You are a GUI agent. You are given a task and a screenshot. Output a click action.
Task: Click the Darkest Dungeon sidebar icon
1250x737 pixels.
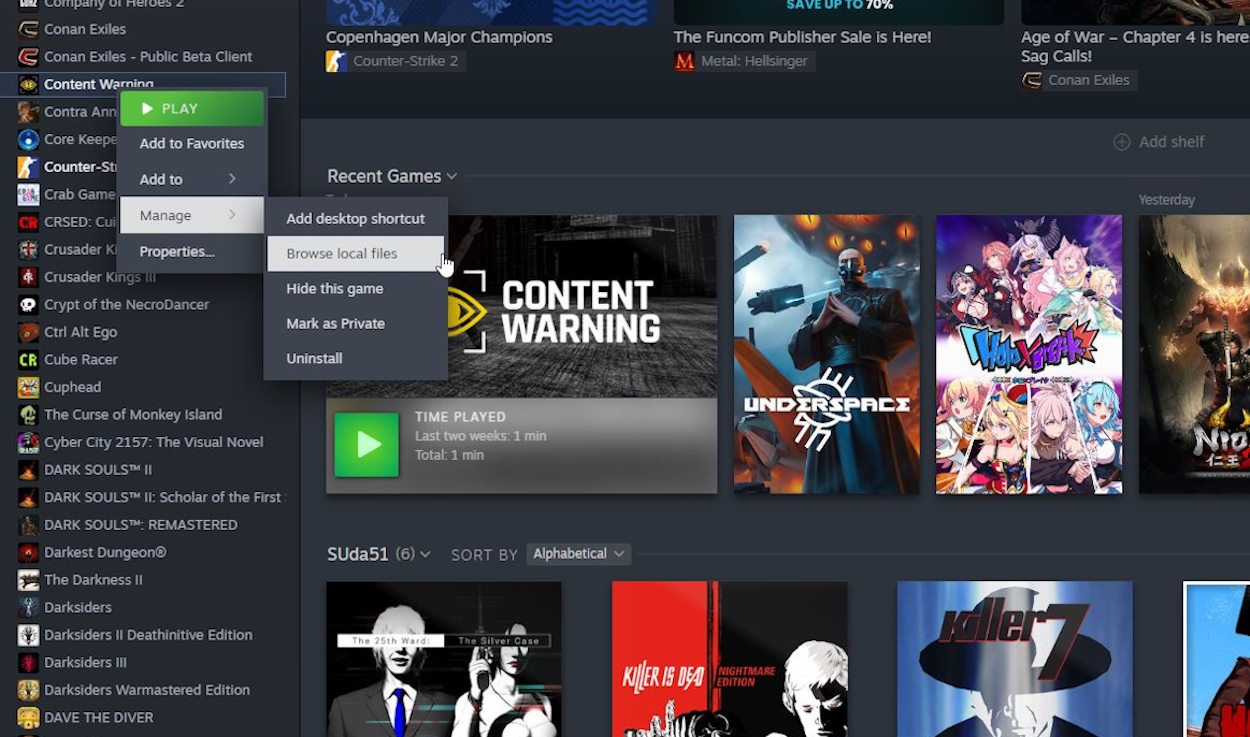28,553
